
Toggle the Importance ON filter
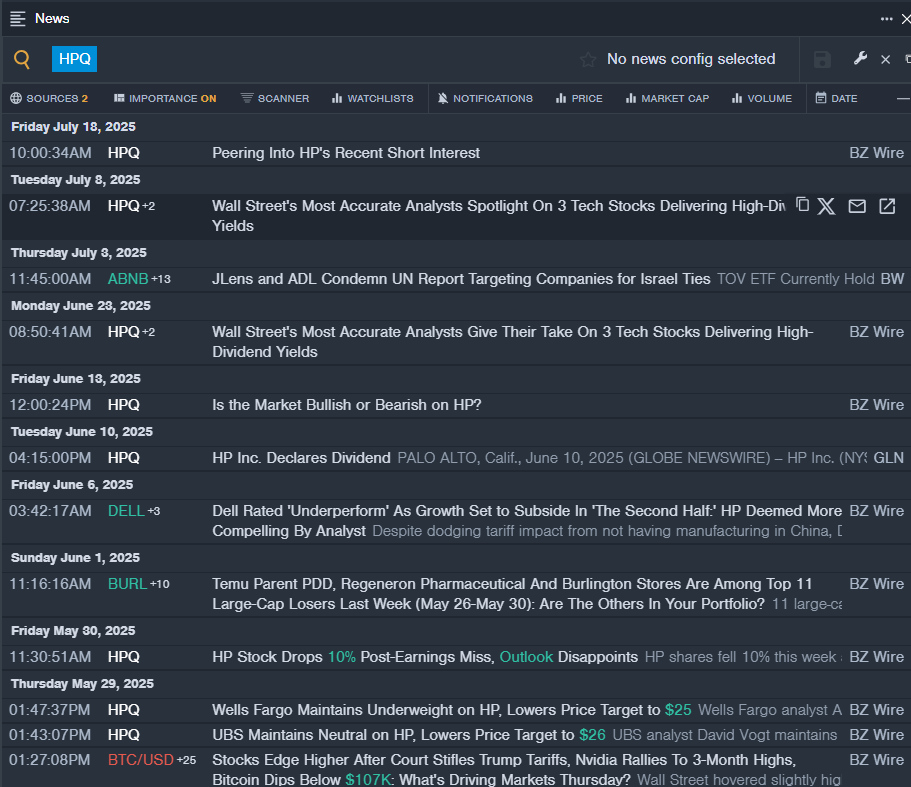pos(165,98)
